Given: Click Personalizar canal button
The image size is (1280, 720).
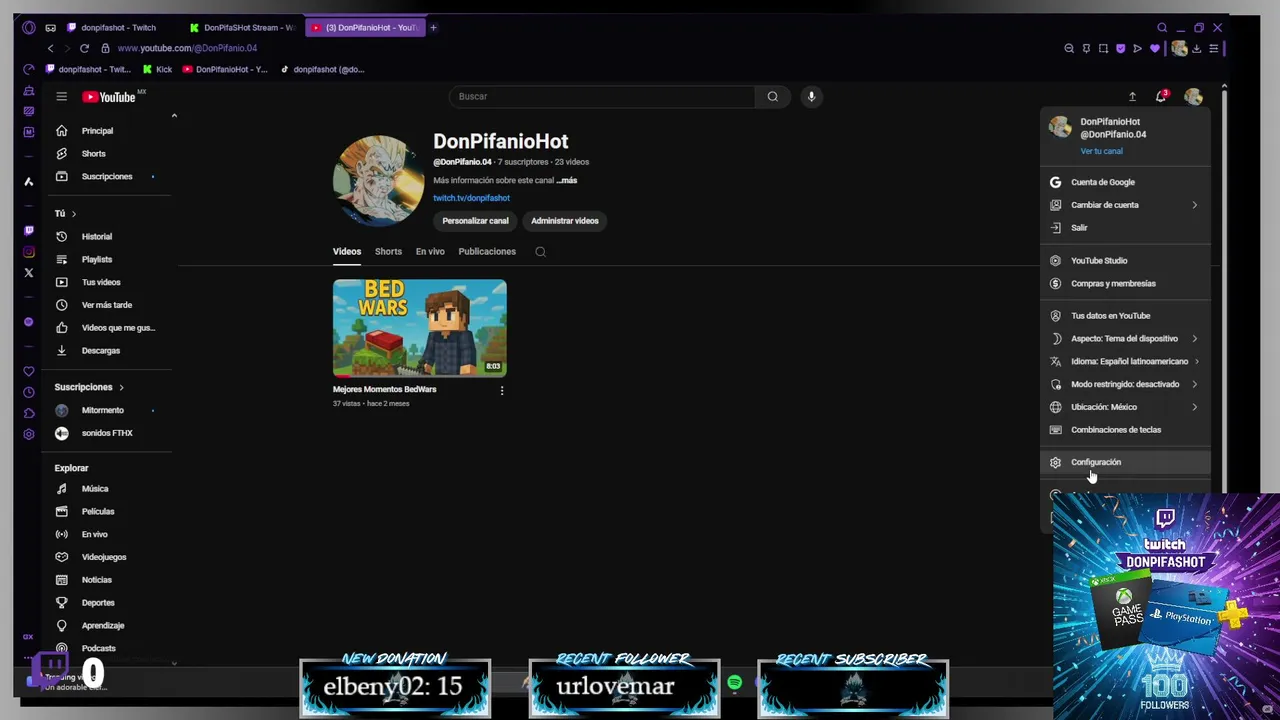Looking at the screenshot, I should [x=475, y=221].
